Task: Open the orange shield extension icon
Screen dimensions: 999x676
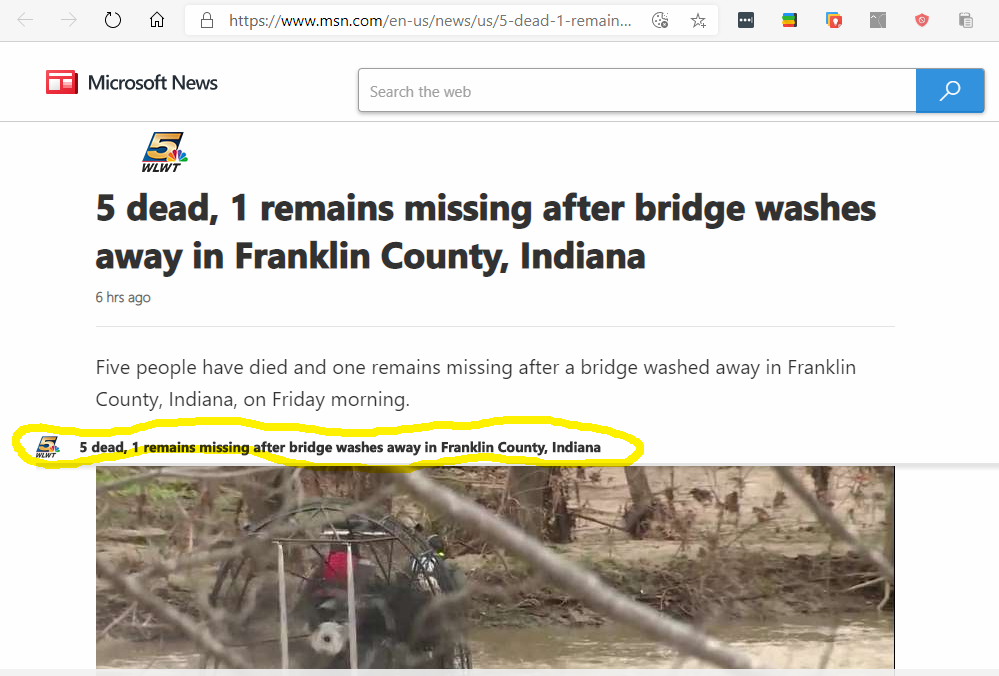Action: pos(833,20)
